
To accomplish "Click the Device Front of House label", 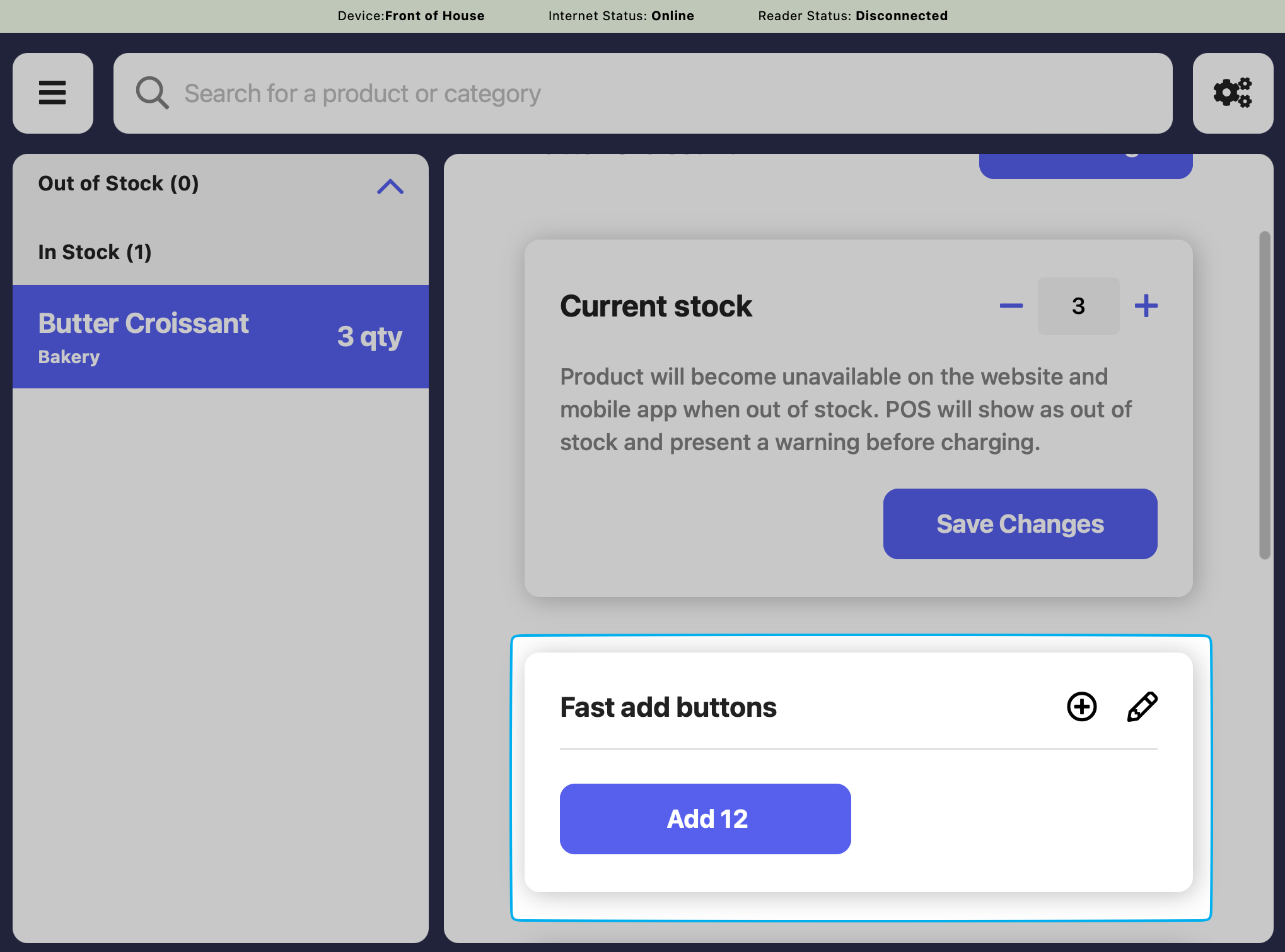I will (410, 16).
